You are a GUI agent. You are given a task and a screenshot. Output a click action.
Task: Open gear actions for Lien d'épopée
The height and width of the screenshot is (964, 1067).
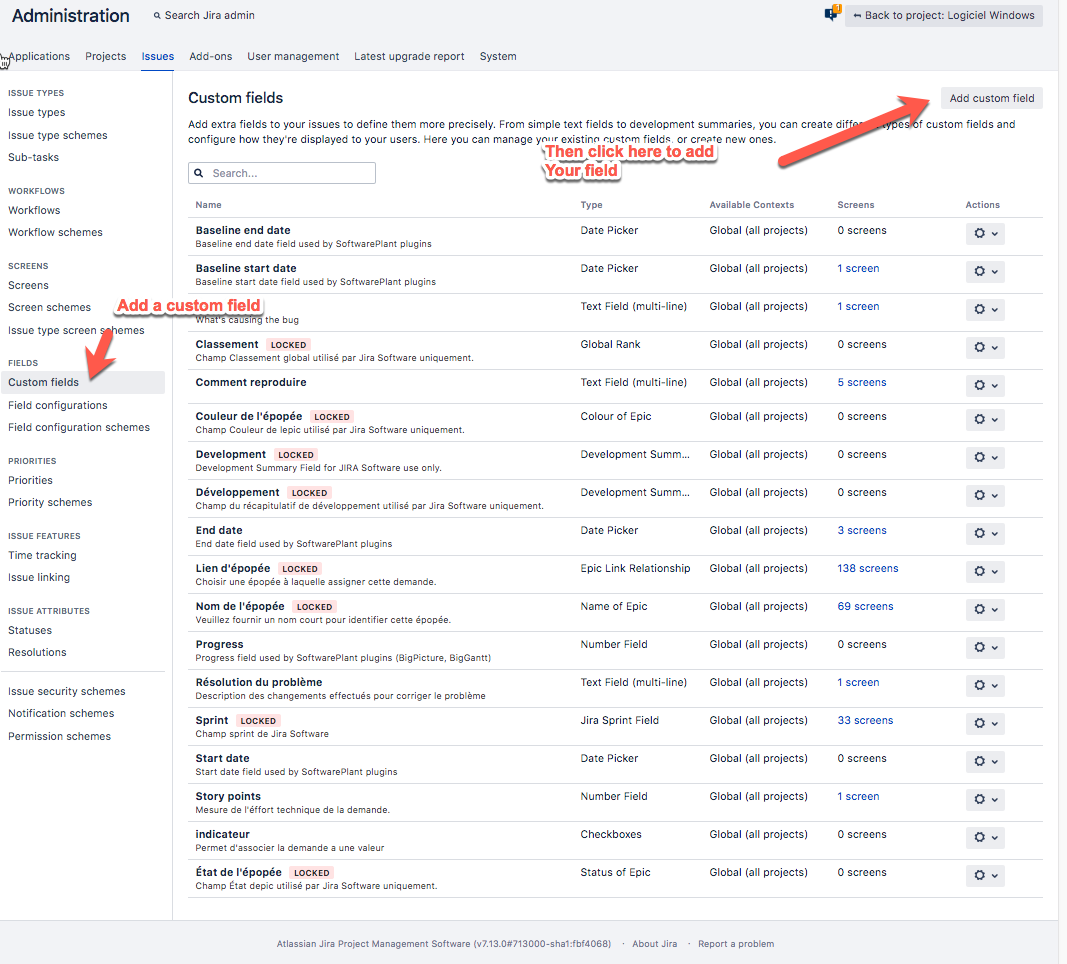(985, 571)
